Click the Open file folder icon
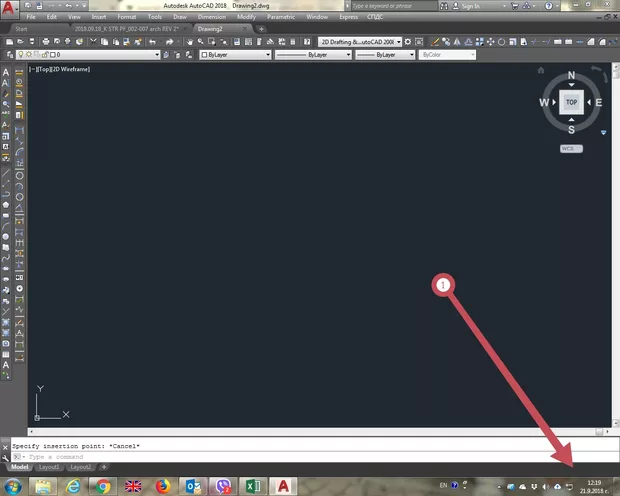This screenshot has width=620, height=496. coord(21,42)
